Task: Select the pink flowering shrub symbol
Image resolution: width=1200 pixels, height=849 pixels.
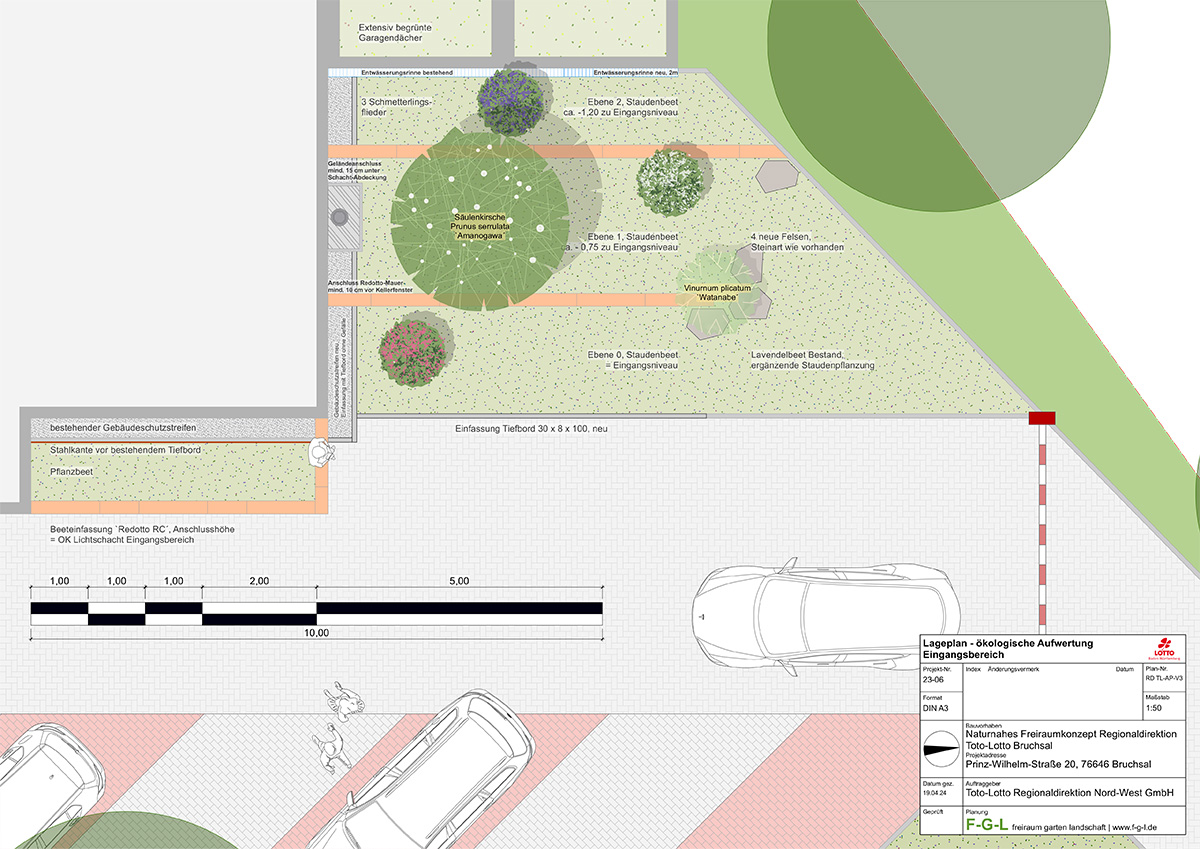Action: pyautogui.click(x=413, y=347)
